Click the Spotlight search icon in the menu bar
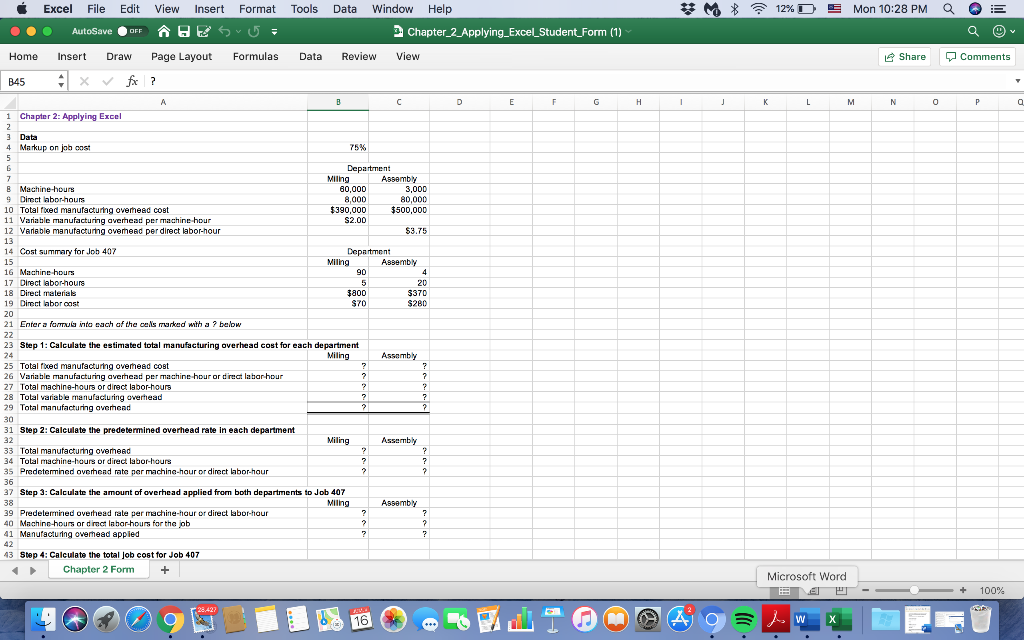The image size is (1024, 640). point(948,9)
